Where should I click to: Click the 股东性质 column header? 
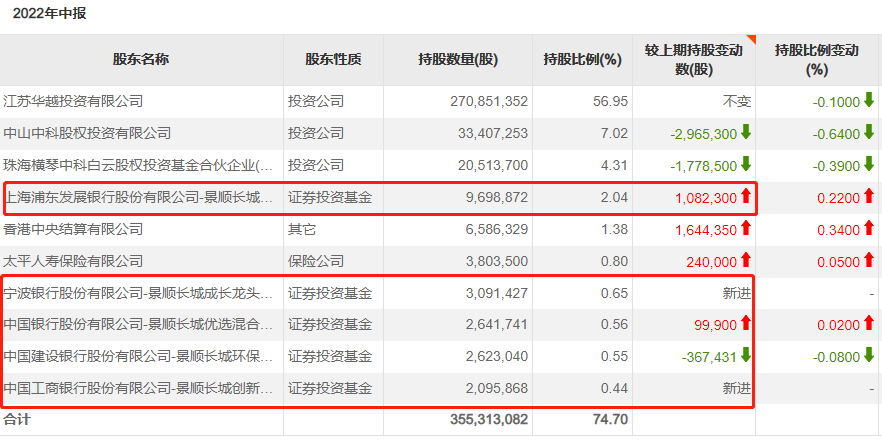(334, 60)
